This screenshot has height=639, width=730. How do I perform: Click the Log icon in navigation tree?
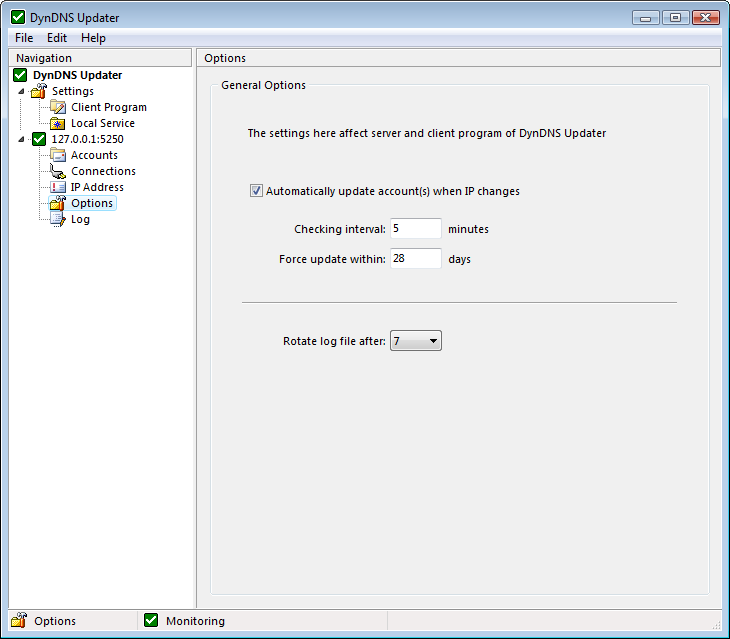(x=58, y=219)
